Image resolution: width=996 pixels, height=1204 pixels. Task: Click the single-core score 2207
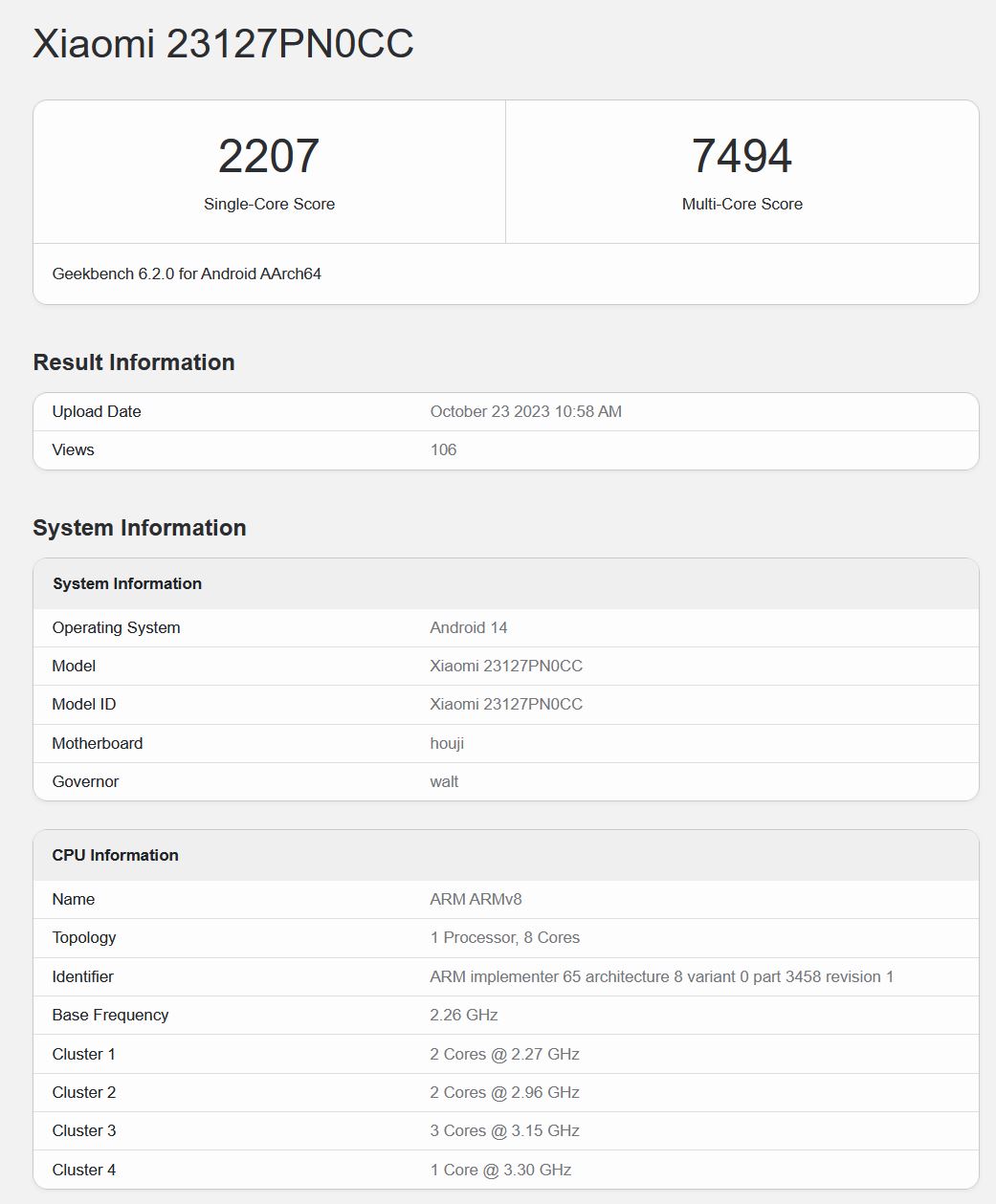pyautogui.click(x=269, y=156)
